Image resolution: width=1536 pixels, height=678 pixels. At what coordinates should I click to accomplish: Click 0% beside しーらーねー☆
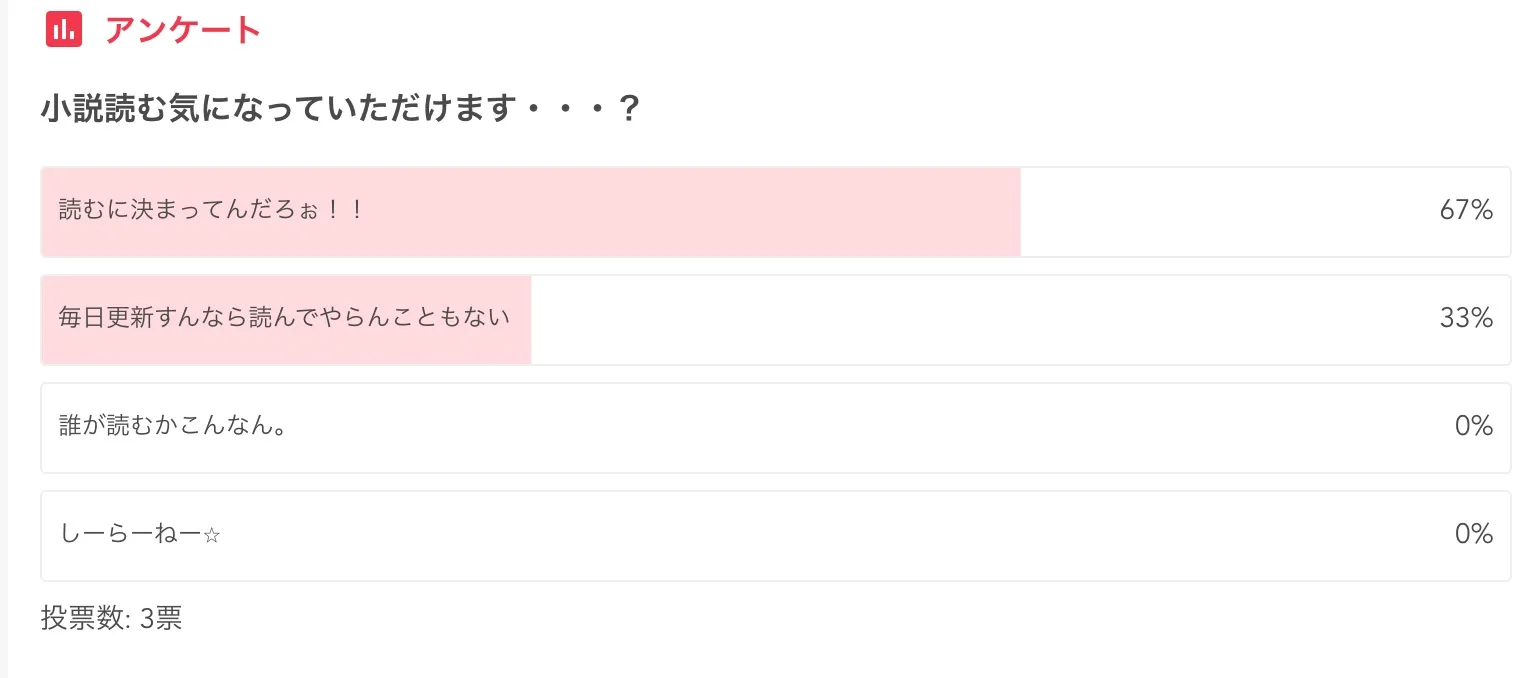coord(1473,535)
